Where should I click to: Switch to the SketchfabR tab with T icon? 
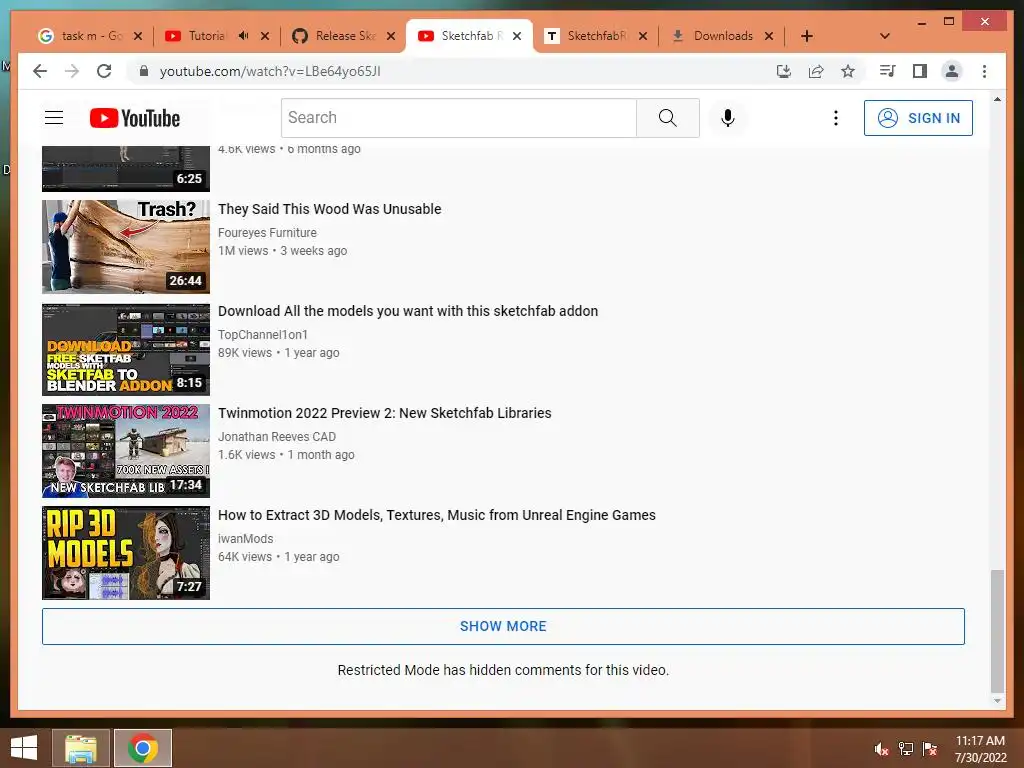click(597, 36)
